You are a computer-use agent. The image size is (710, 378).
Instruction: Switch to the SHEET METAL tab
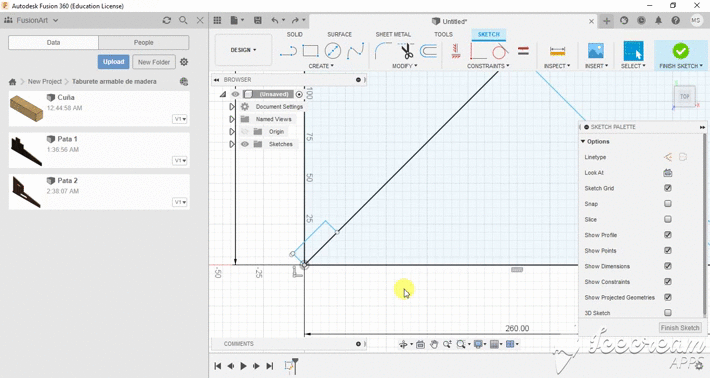pyautogui.click(x=393, y=34)
